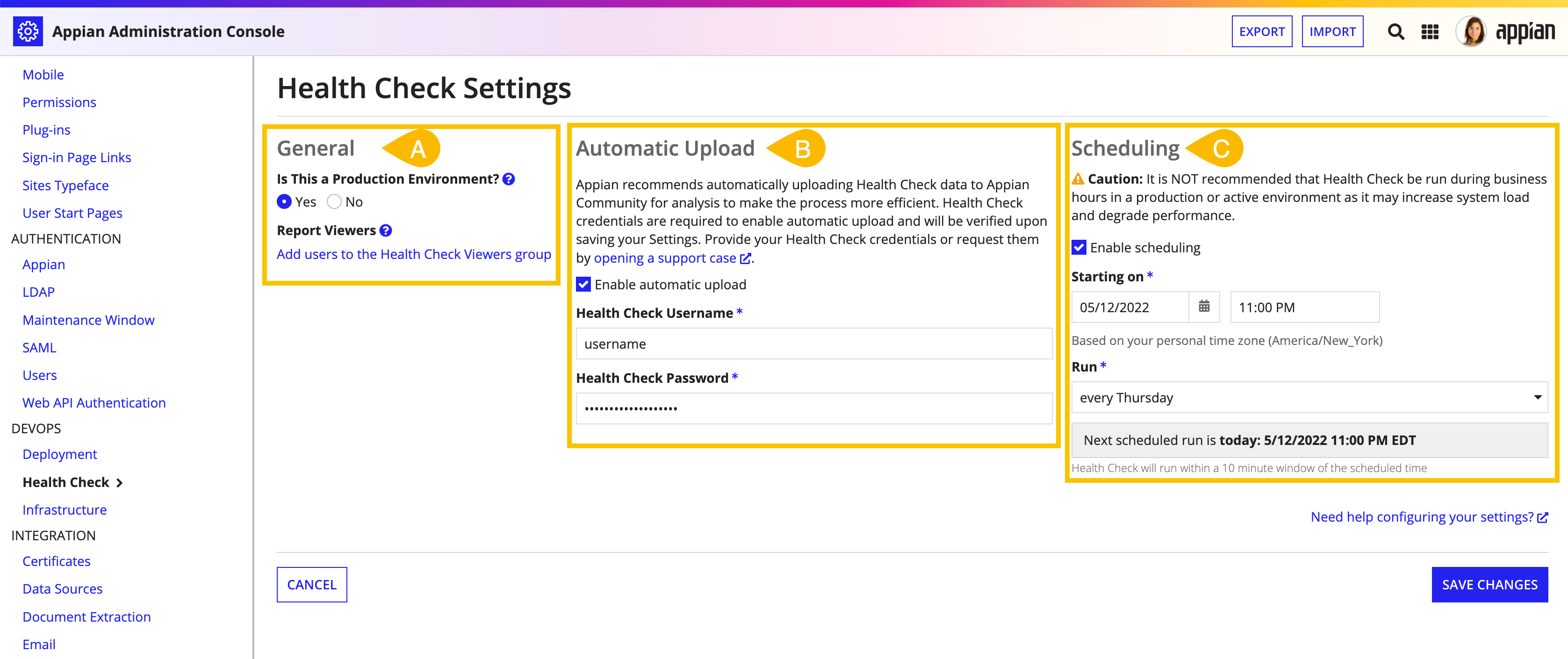Focus the Health Check Password field

click(813, 408)
